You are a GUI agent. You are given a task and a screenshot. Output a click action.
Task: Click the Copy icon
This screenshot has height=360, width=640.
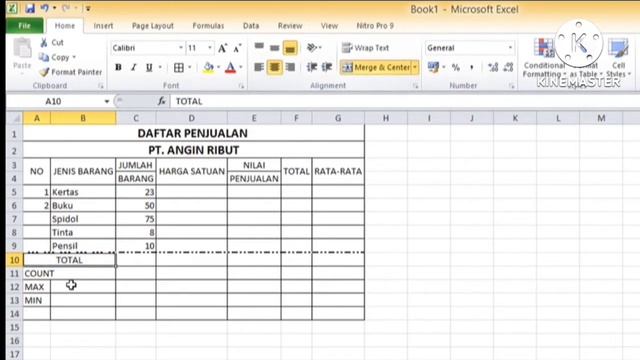coord(44,57)
